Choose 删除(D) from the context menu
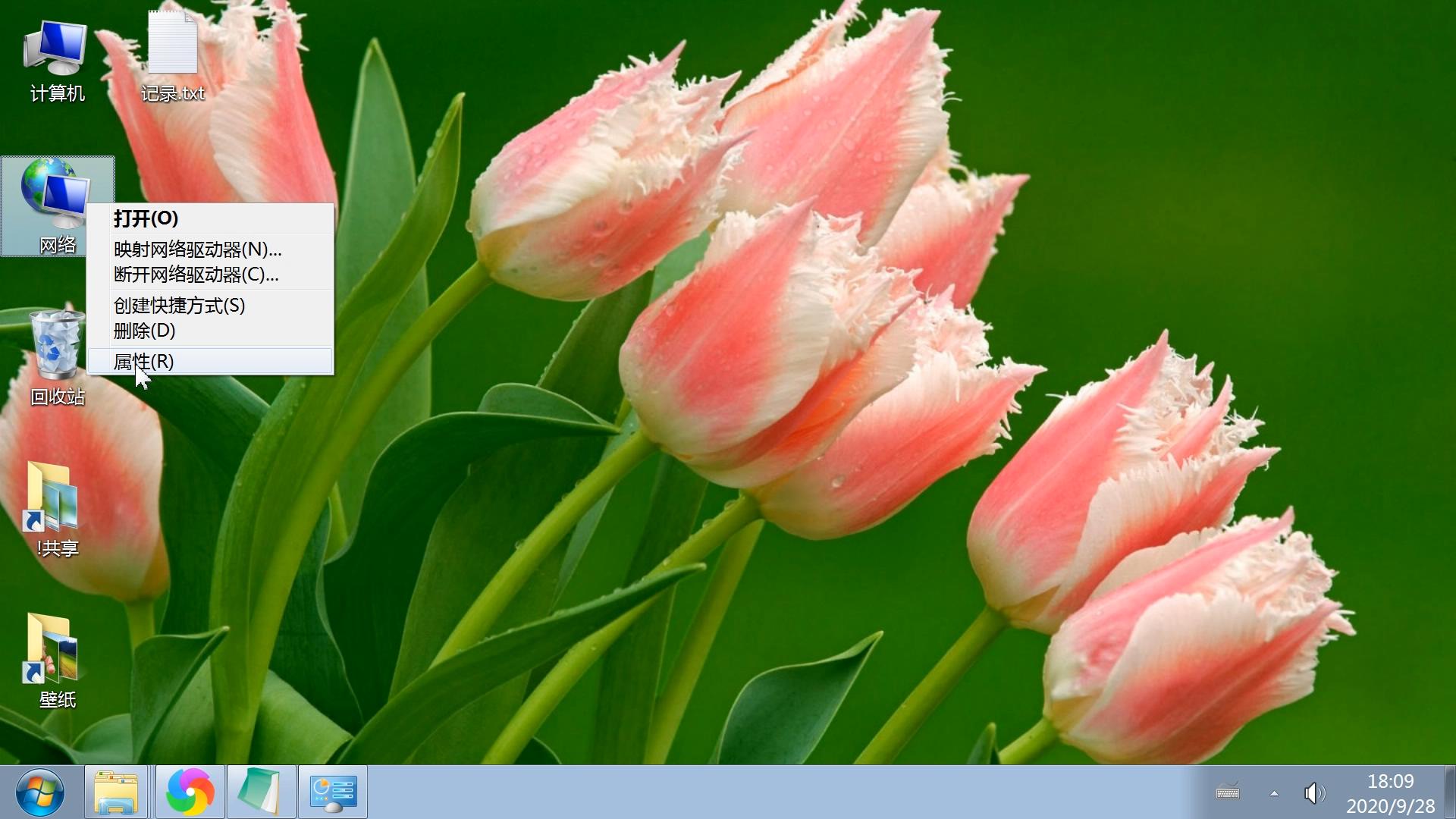 [144, 331]
